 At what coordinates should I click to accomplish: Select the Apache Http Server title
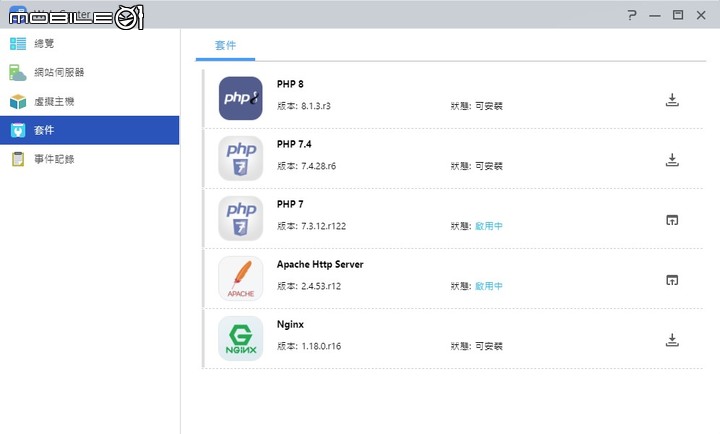320,265
